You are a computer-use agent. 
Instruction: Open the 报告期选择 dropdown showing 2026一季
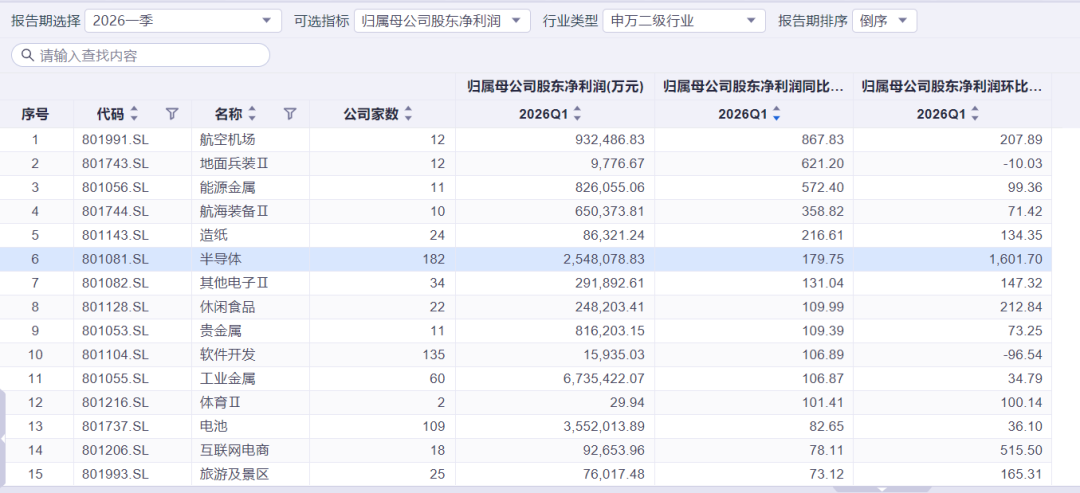coord(183,21)
